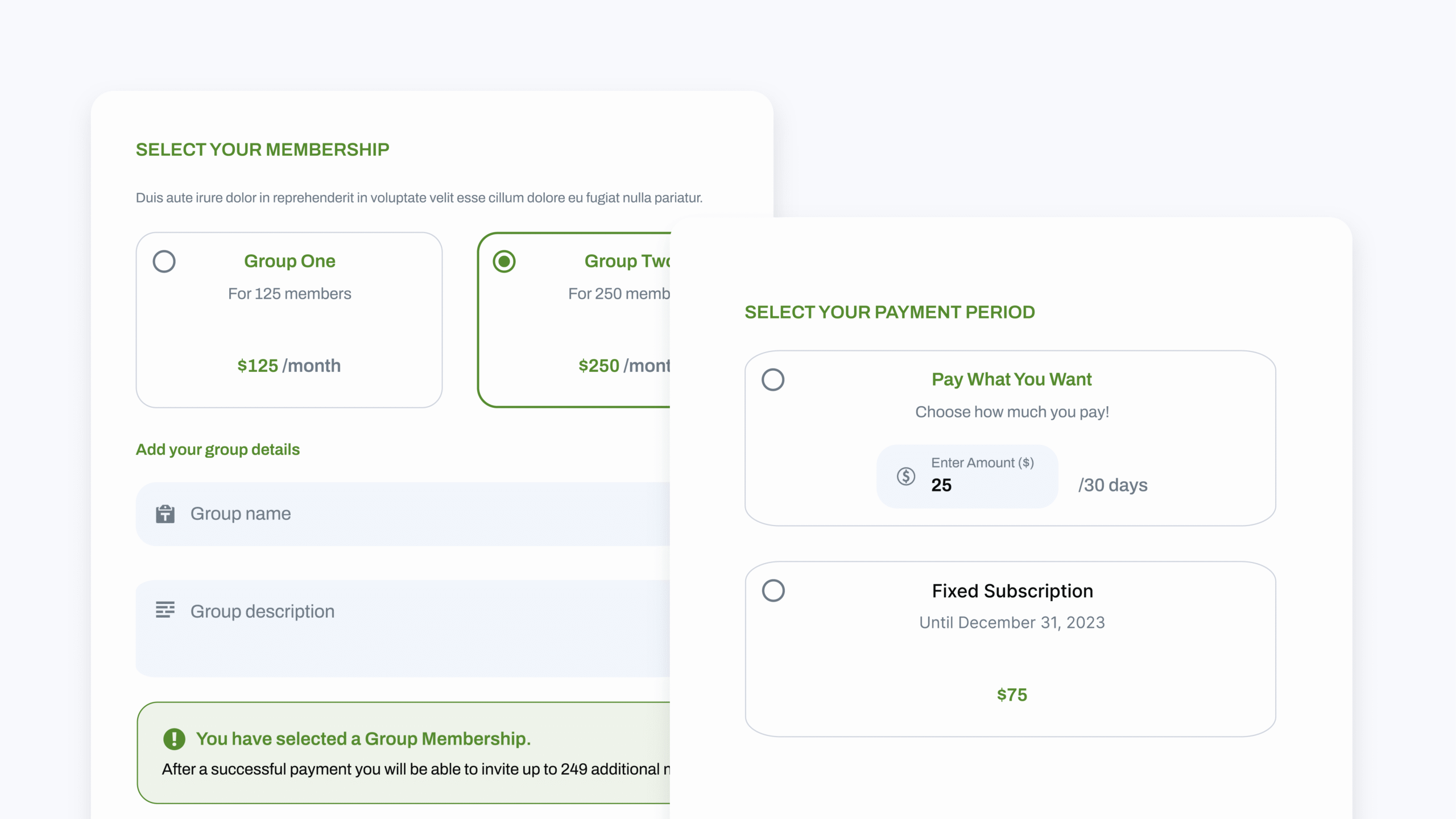Click the Until December 31, 2023 text

tap(1012, 623)
